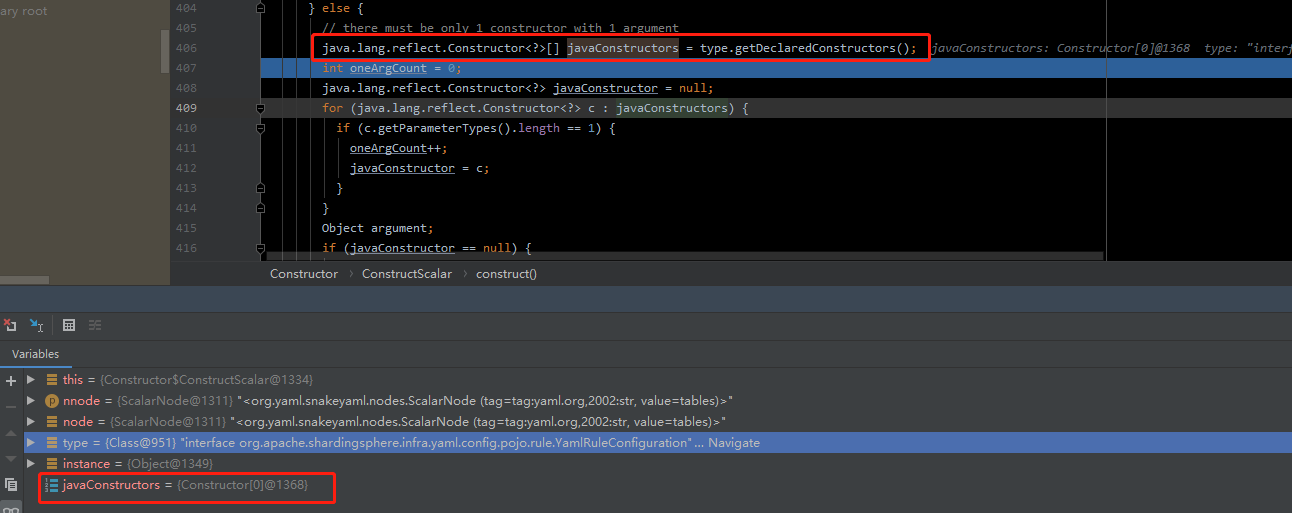Image resolution: width=1292 pixels, height=513 pixels.
Task: Click 'int oneArgCount = 0;' code line
Action: pyautogui.click(x=392, y=68)
